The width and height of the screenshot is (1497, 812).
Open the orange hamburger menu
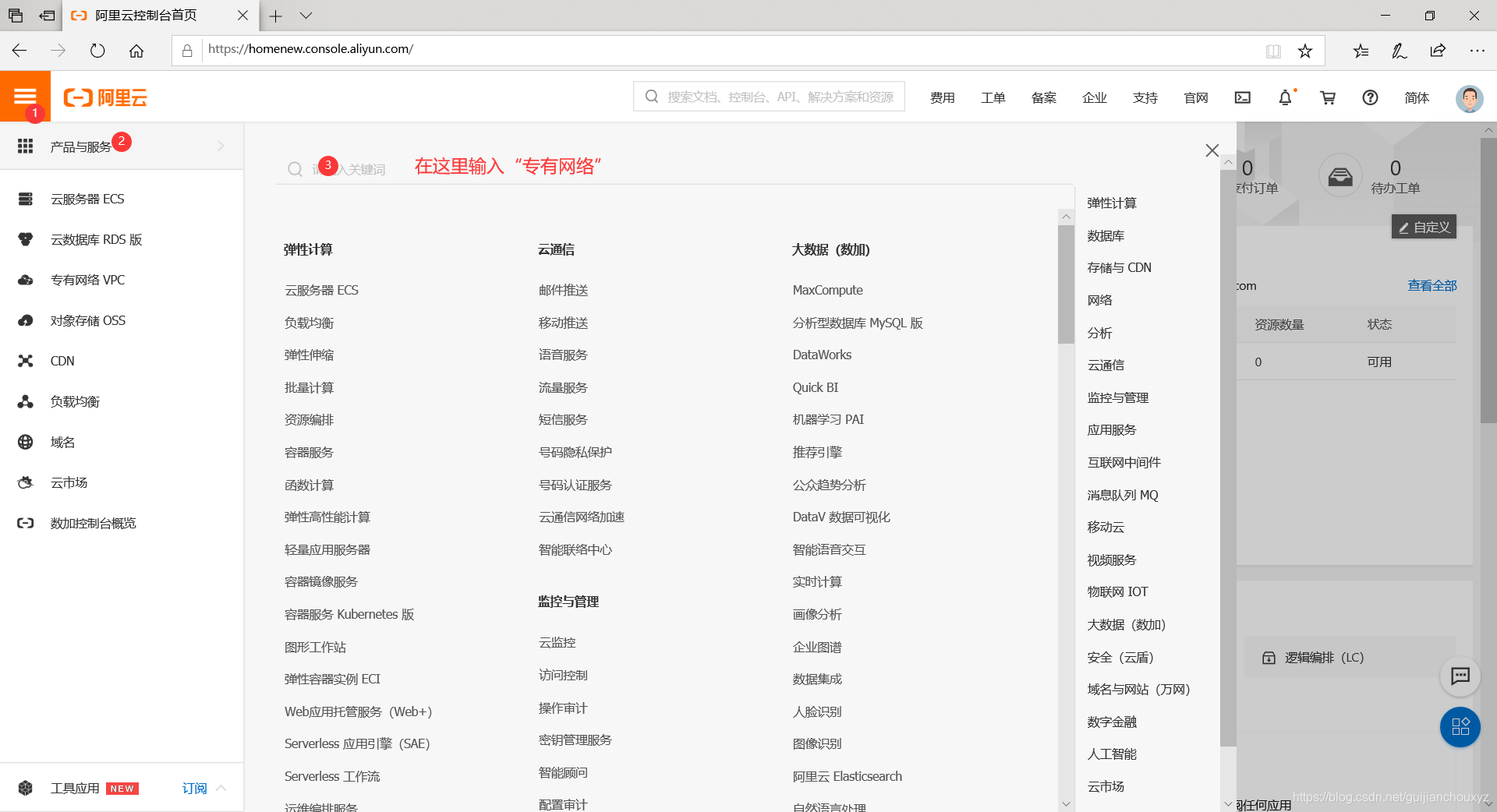coord(25,96)
